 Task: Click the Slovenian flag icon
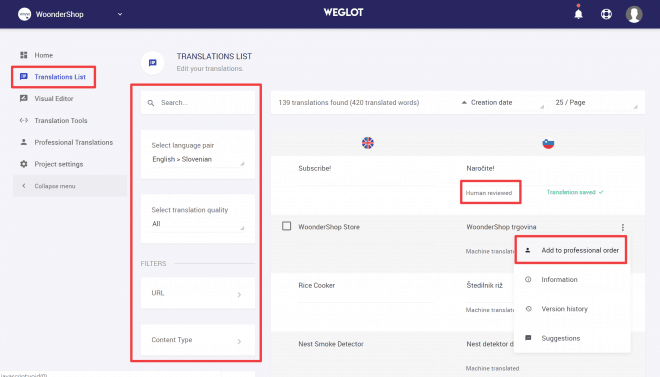coord(548,143)
